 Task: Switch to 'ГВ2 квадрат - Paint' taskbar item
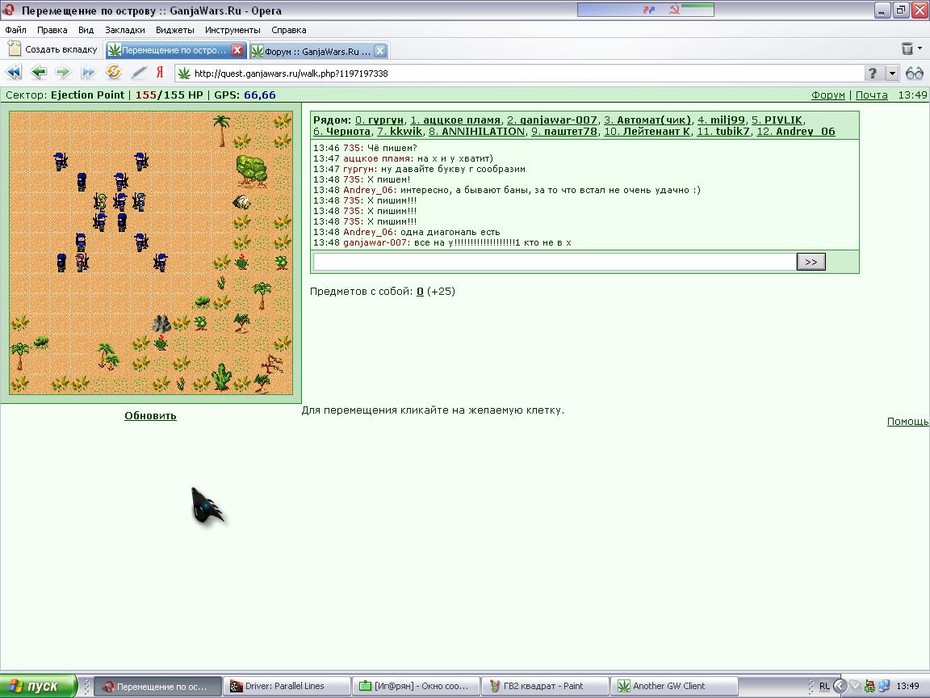tap(545, 686)
